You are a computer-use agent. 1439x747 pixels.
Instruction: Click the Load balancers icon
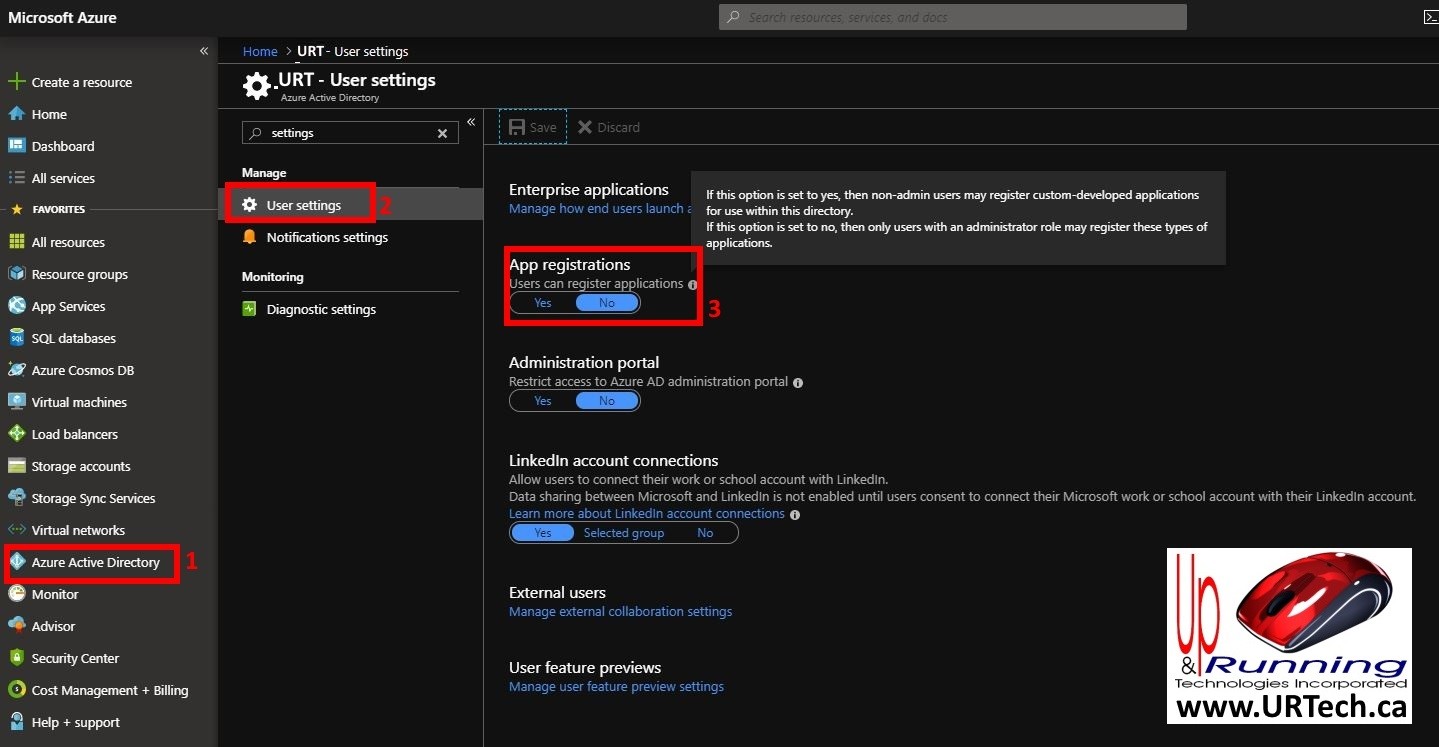point(16,434)
